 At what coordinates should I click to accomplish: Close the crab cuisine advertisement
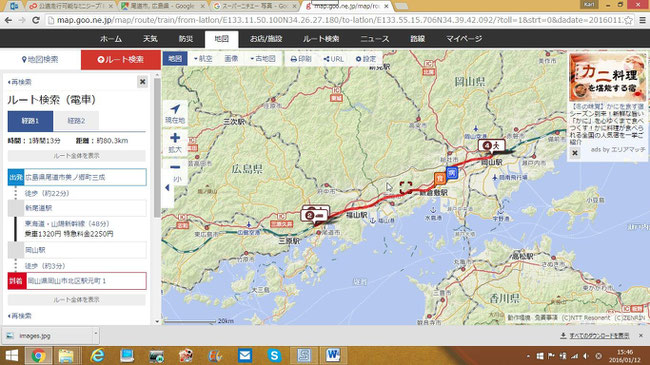[x=575, y=153]
